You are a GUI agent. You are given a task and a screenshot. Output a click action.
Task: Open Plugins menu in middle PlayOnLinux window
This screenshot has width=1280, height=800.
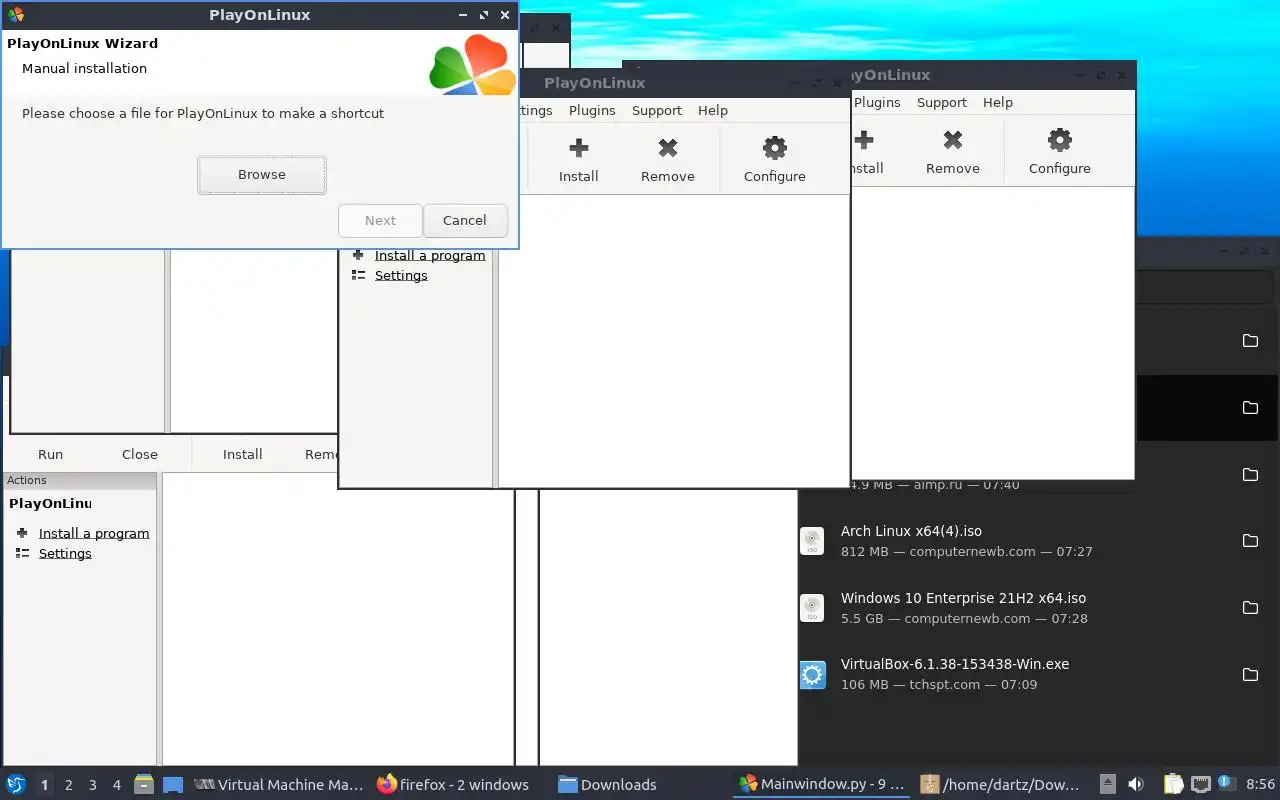click(x=592, y=111)
